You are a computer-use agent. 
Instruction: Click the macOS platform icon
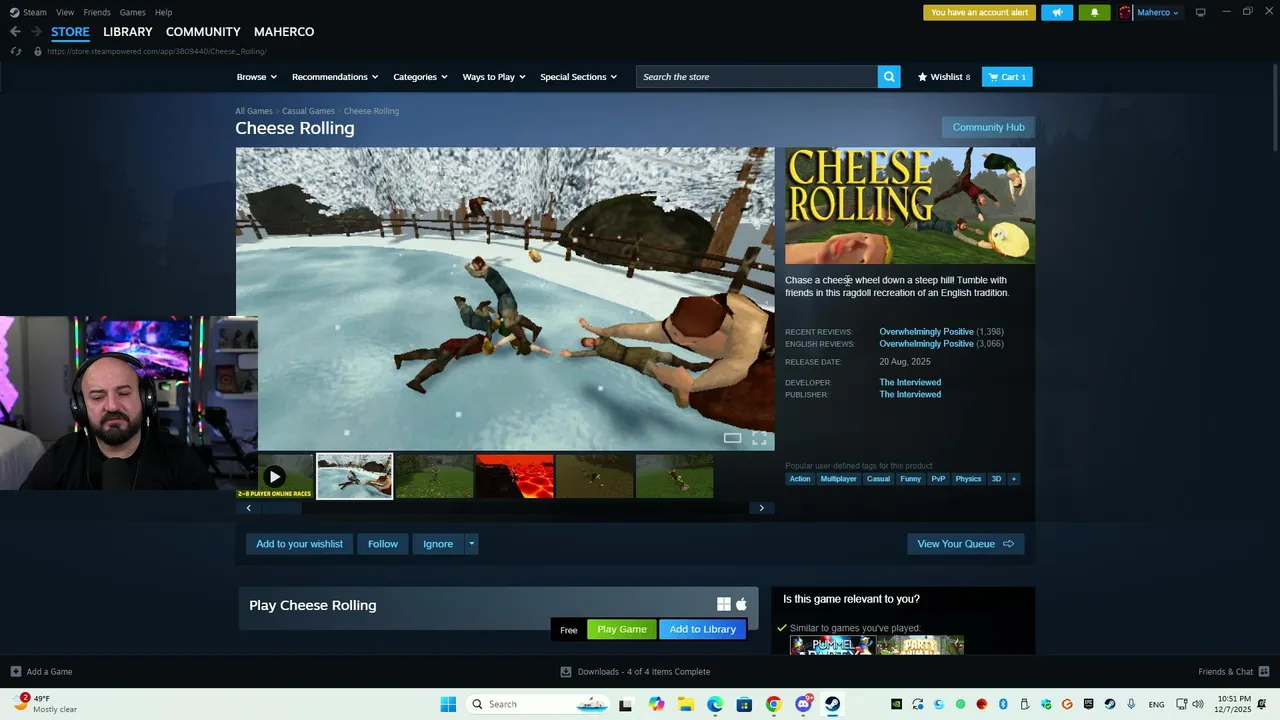coord(741,604)
